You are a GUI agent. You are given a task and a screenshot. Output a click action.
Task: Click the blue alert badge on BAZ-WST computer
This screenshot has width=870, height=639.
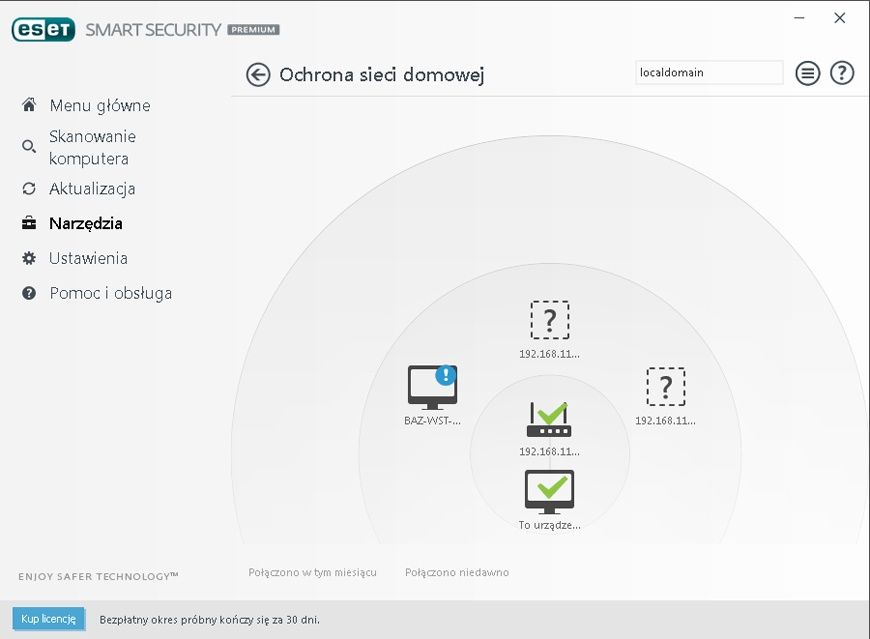pos(446,376)
